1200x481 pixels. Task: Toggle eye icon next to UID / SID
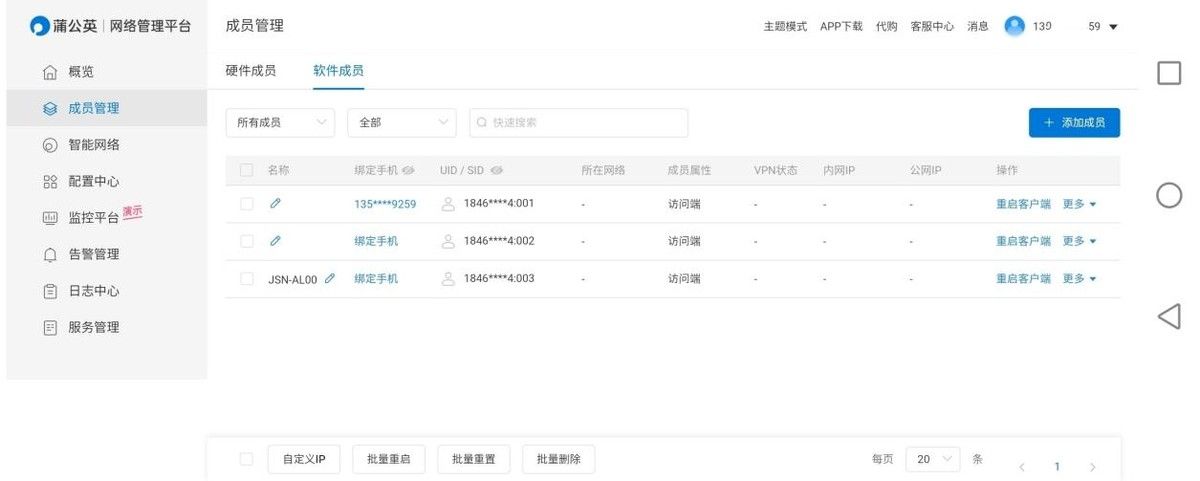tap(497, 171)
